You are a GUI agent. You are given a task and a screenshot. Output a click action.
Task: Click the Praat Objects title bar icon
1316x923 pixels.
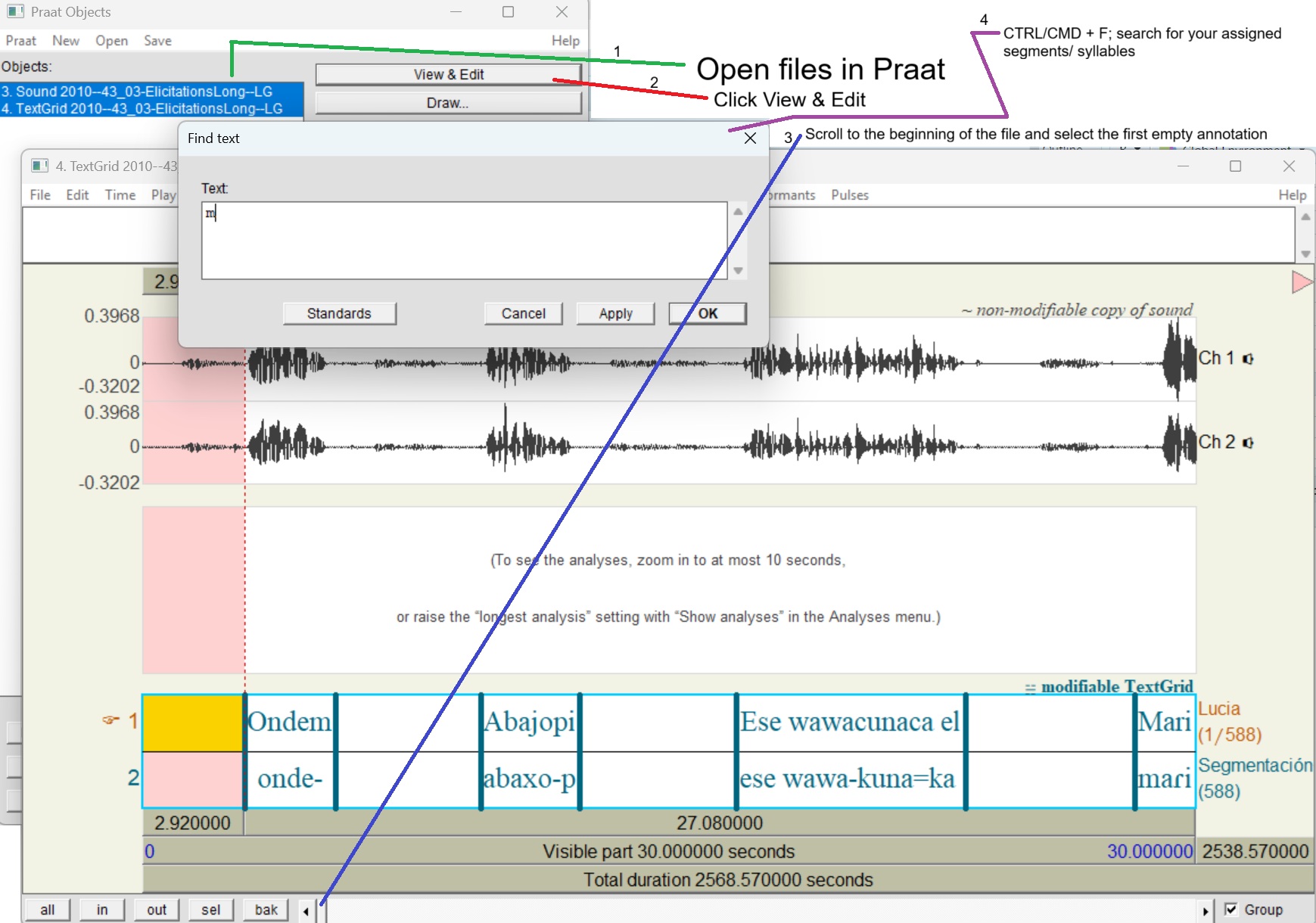(x=15, y=11)
